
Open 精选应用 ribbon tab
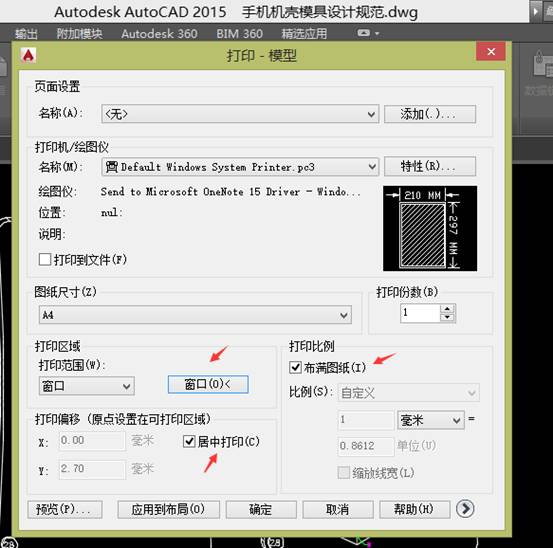[304, 34]
